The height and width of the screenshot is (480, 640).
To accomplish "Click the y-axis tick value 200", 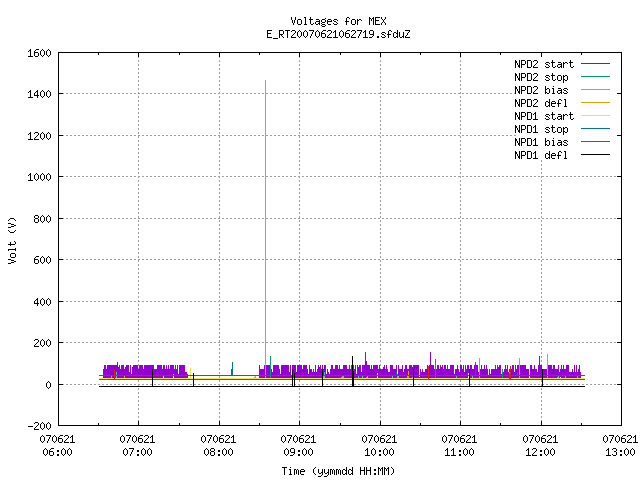I will [42, 343].
